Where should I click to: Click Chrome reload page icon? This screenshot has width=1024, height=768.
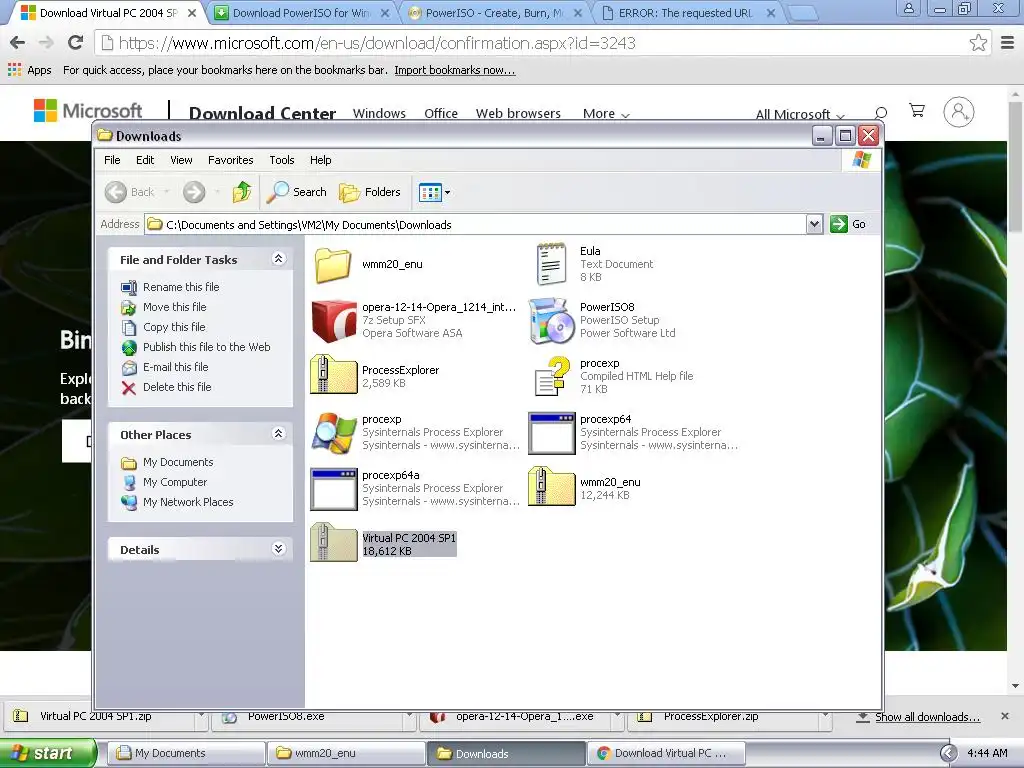76,43
